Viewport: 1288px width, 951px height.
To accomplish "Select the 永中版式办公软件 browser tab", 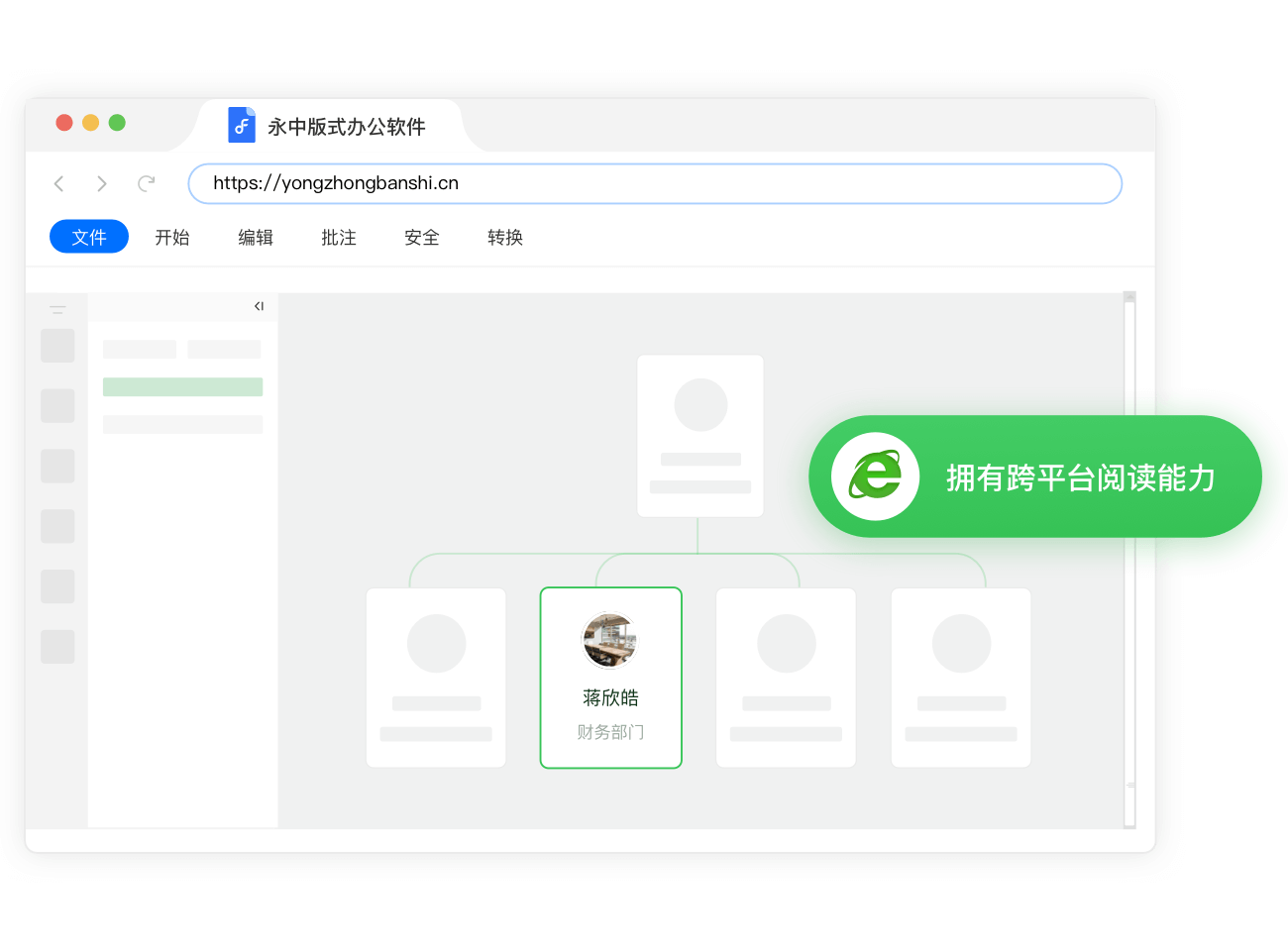I will coord(329,126).
